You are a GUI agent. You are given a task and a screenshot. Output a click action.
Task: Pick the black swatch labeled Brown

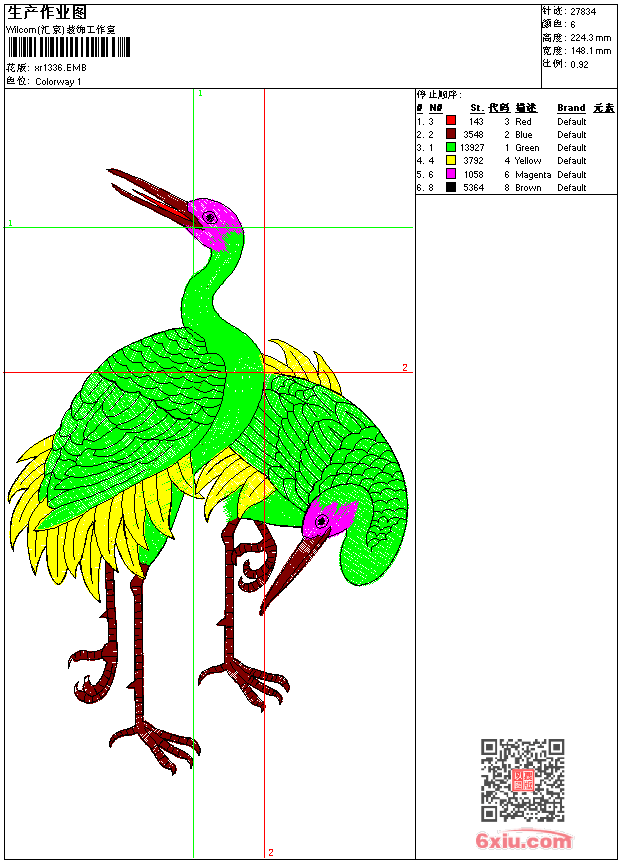tap(451, 187)
